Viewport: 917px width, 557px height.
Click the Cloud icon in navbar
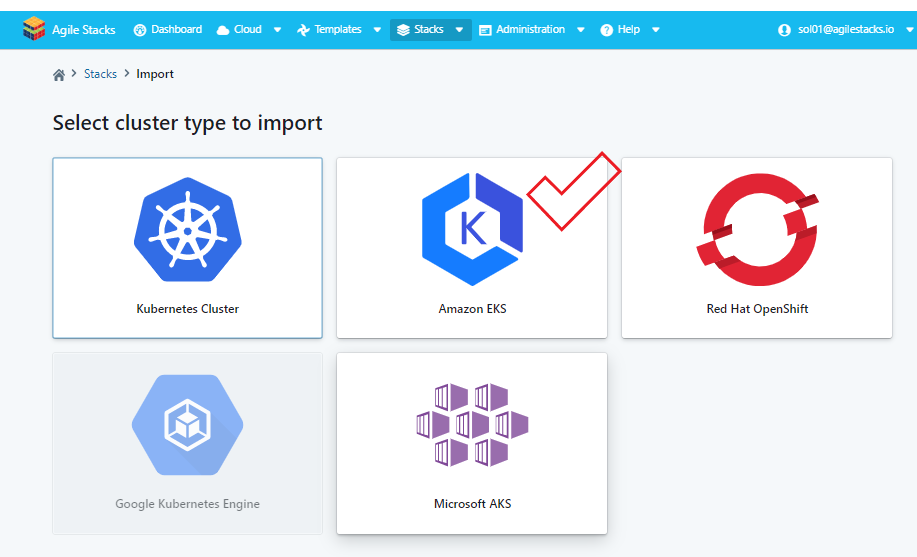(223, 30)
